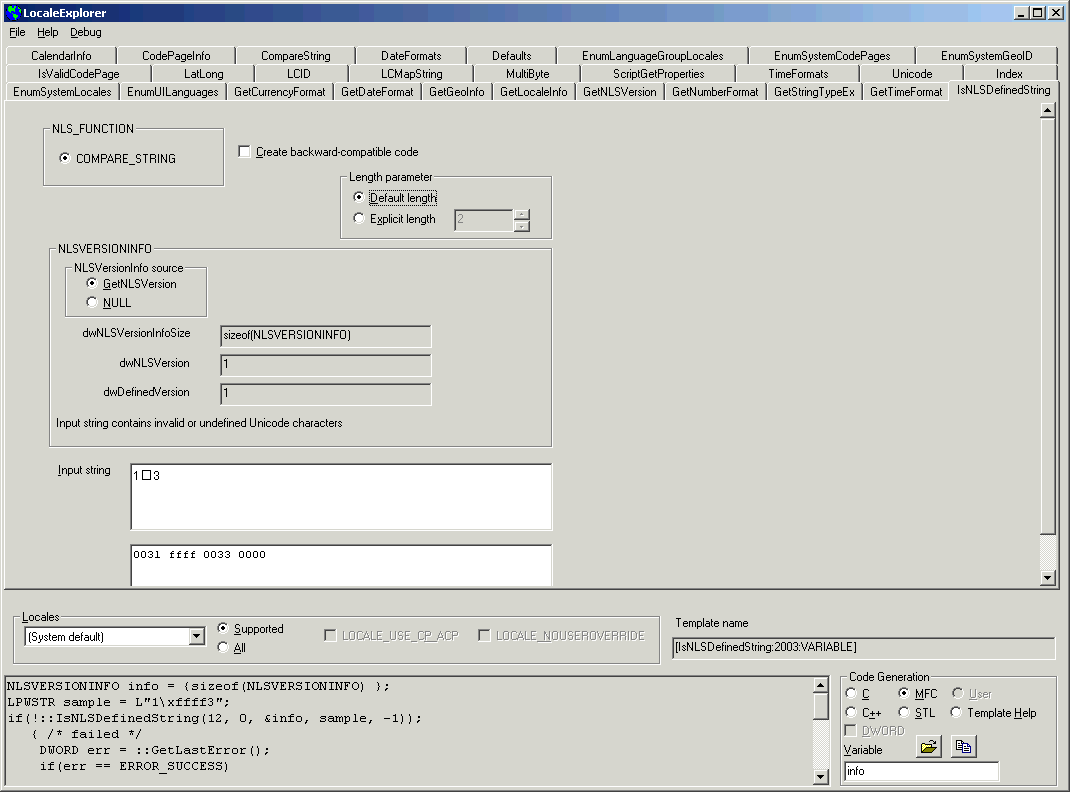Open the Debug menu
The height and width of the screenshot is (792, 1070).
86,32
